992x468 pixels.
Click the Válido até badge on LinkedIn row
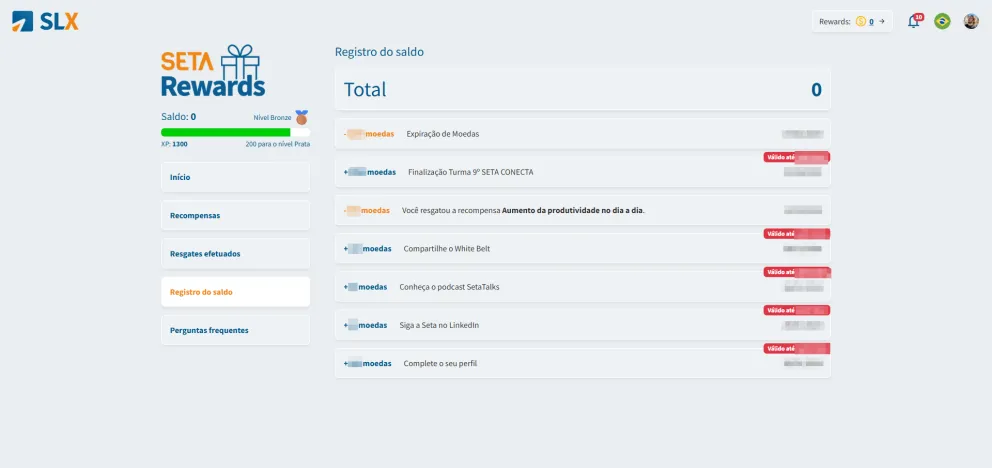point(797,311)
